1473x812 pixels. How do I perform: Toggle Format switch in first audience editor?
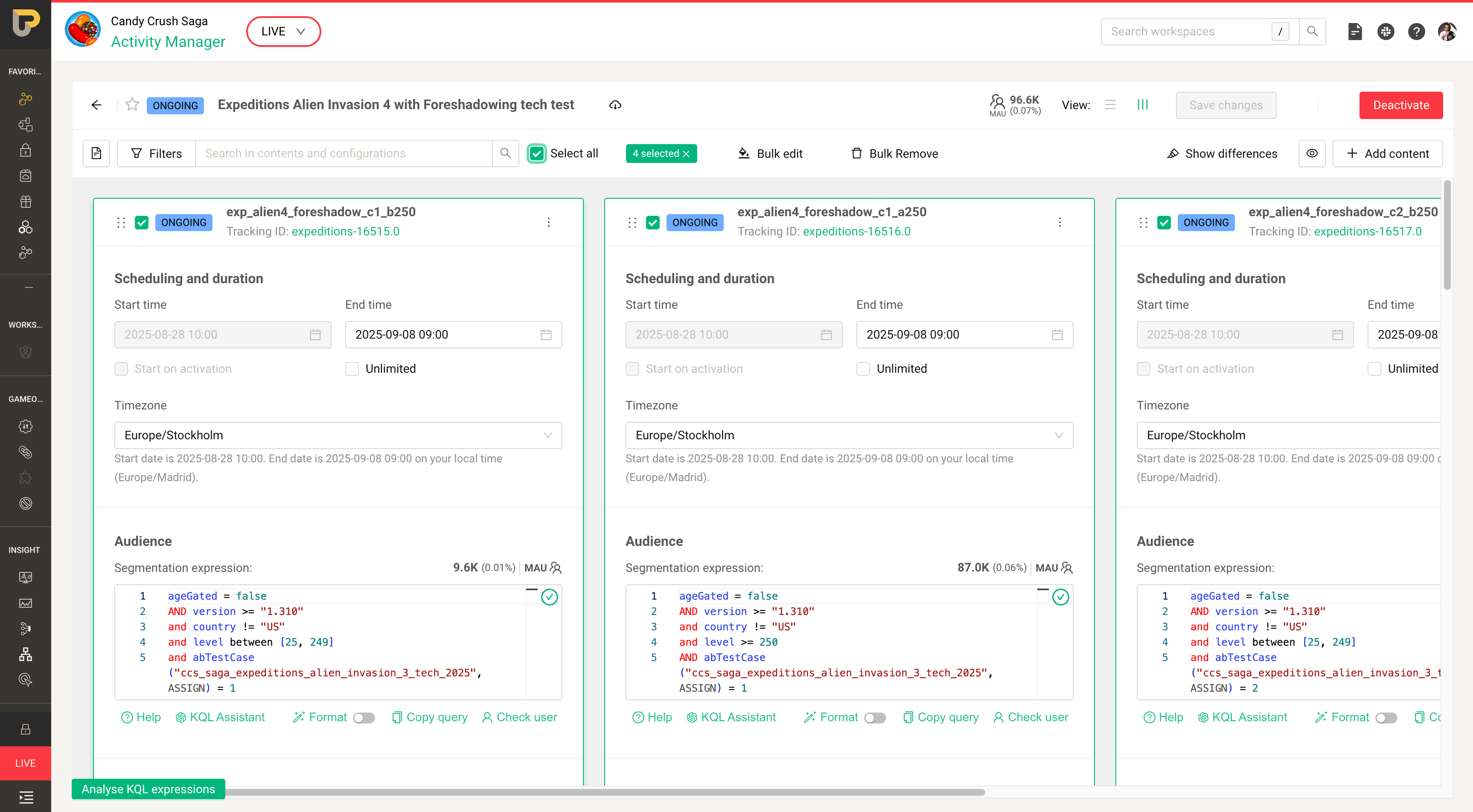coord(364,718)
